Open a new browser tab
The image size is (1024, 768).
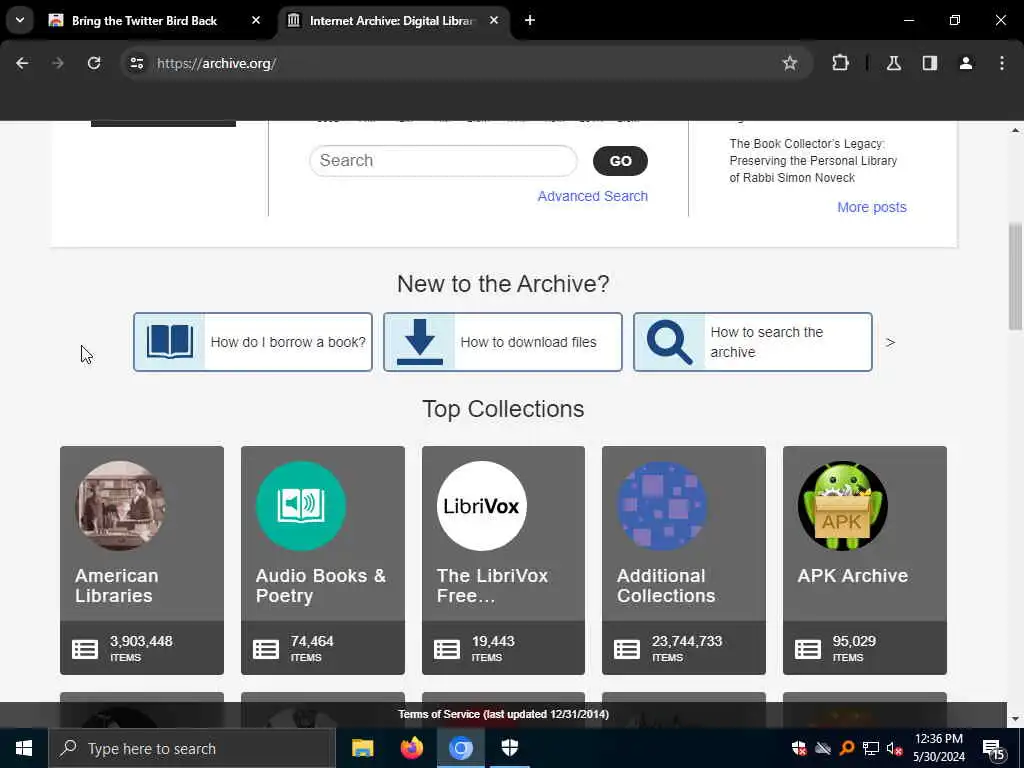click(530, 20)
